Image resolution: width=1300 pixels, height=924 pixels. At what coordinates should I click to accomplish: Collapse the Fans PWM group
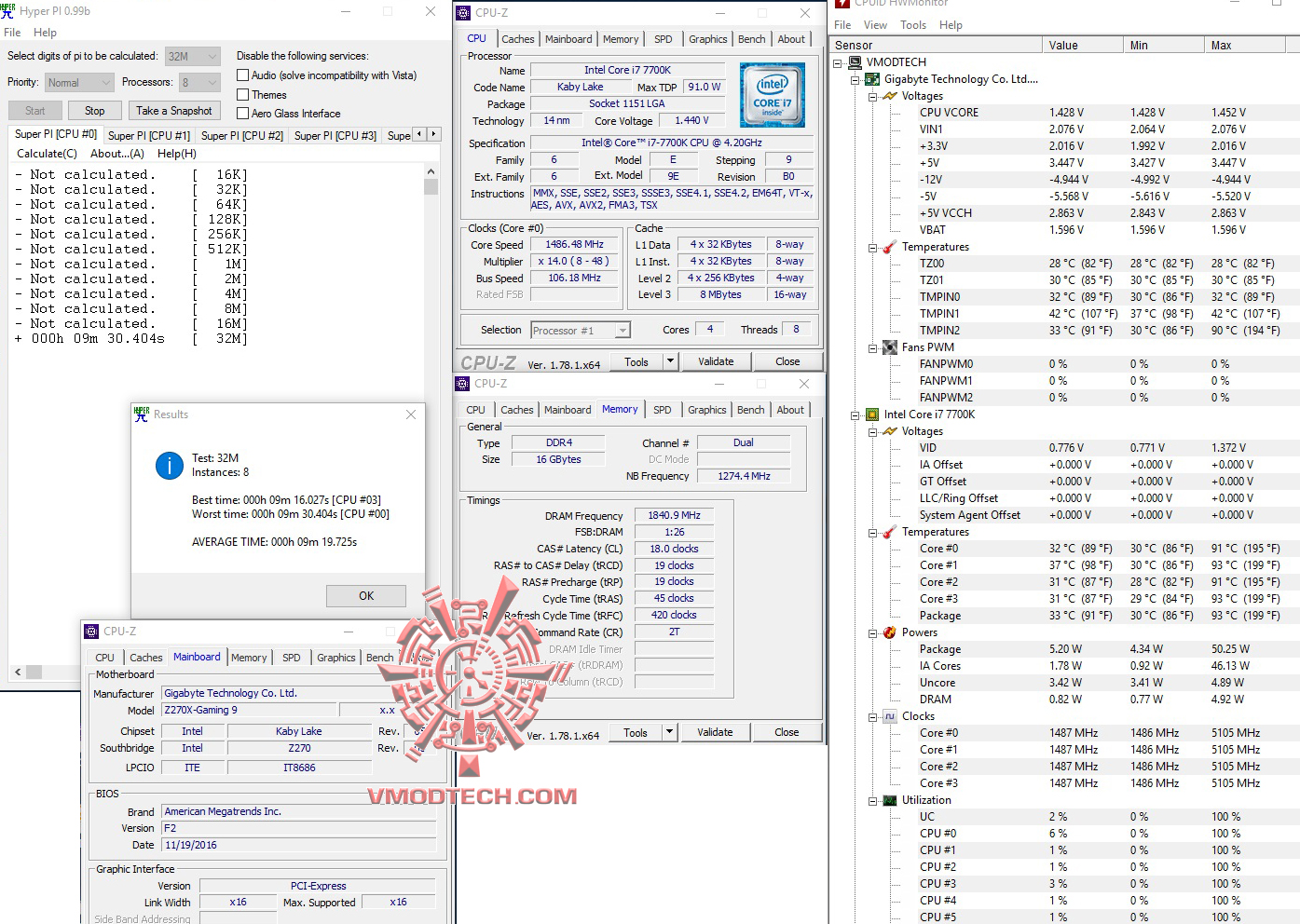pyautogui.click(x=873, y=348)
